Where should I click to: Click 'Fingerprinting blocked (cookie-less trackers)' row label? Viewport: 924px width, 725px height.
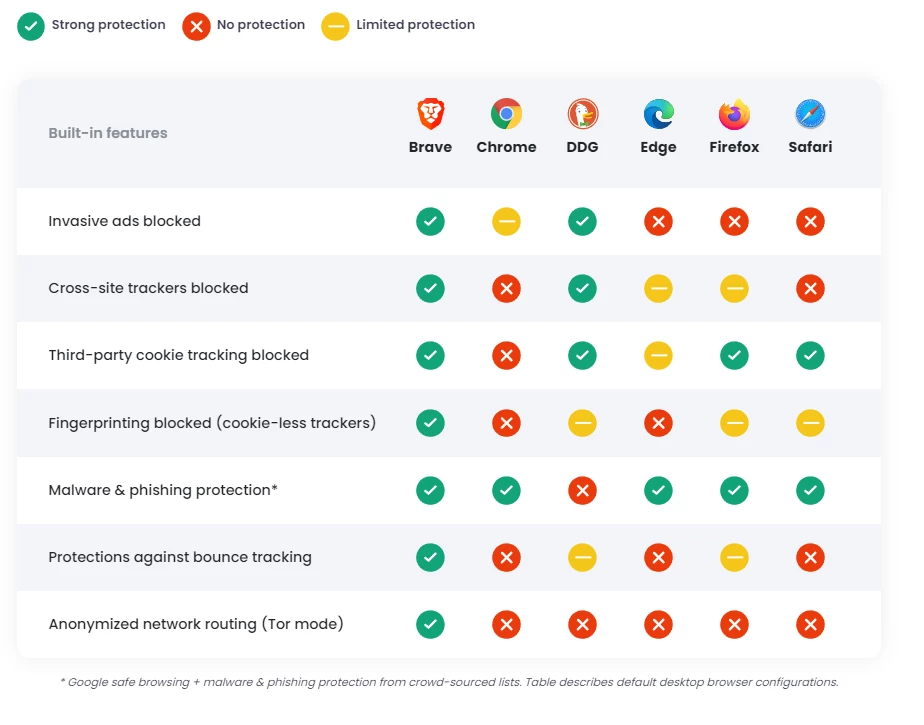(x=212, y=423)
